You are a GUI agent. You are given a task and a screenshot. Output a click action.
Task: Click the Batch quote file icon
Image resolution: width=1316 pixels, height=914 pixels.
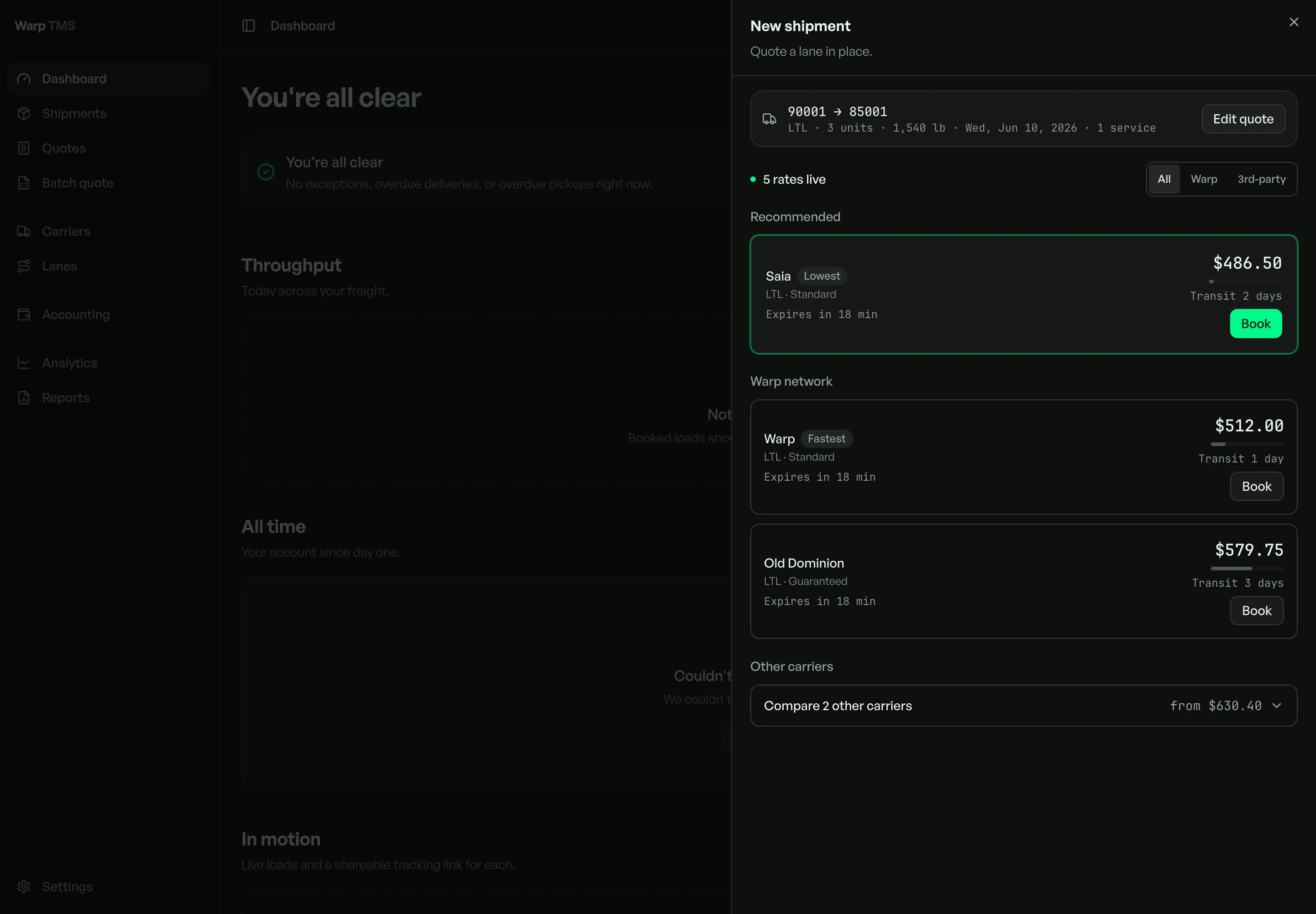coord(23,183)
